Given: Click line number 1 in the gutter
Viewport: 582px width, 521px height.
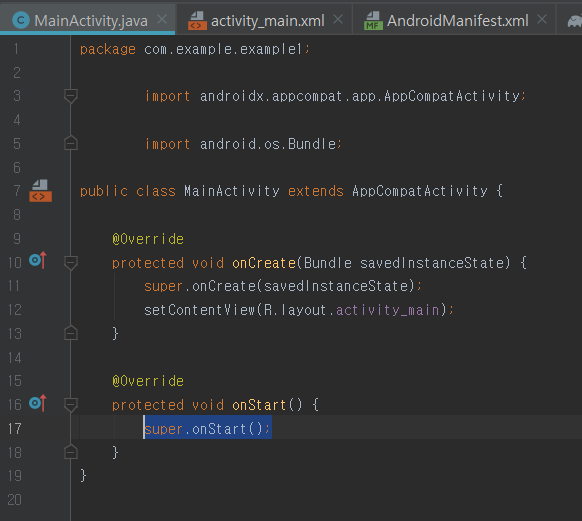Looking at the screenshot, I should tap(16, 49).
